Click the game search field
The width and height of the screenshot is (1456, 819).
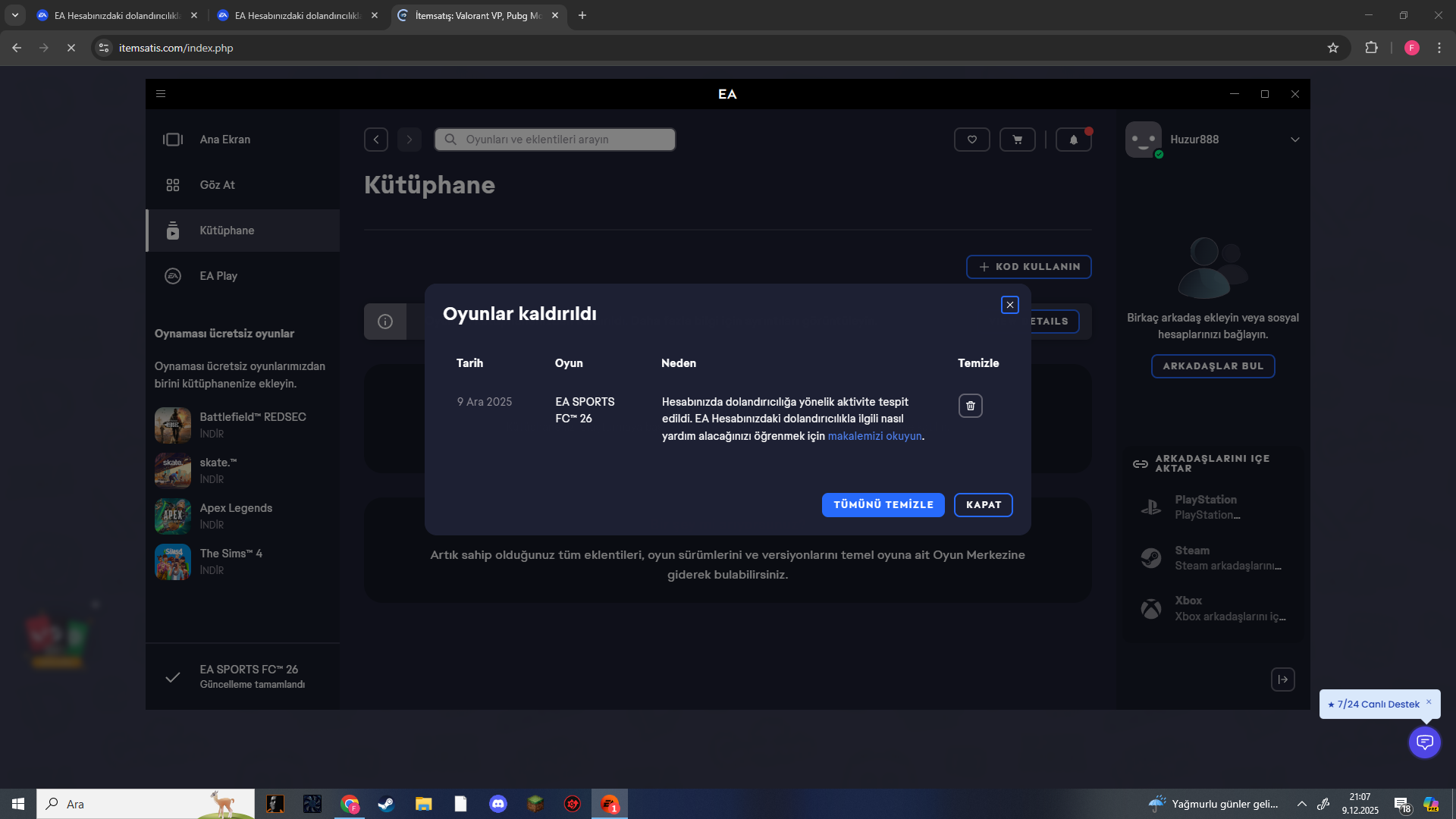(x=555, y=140)
